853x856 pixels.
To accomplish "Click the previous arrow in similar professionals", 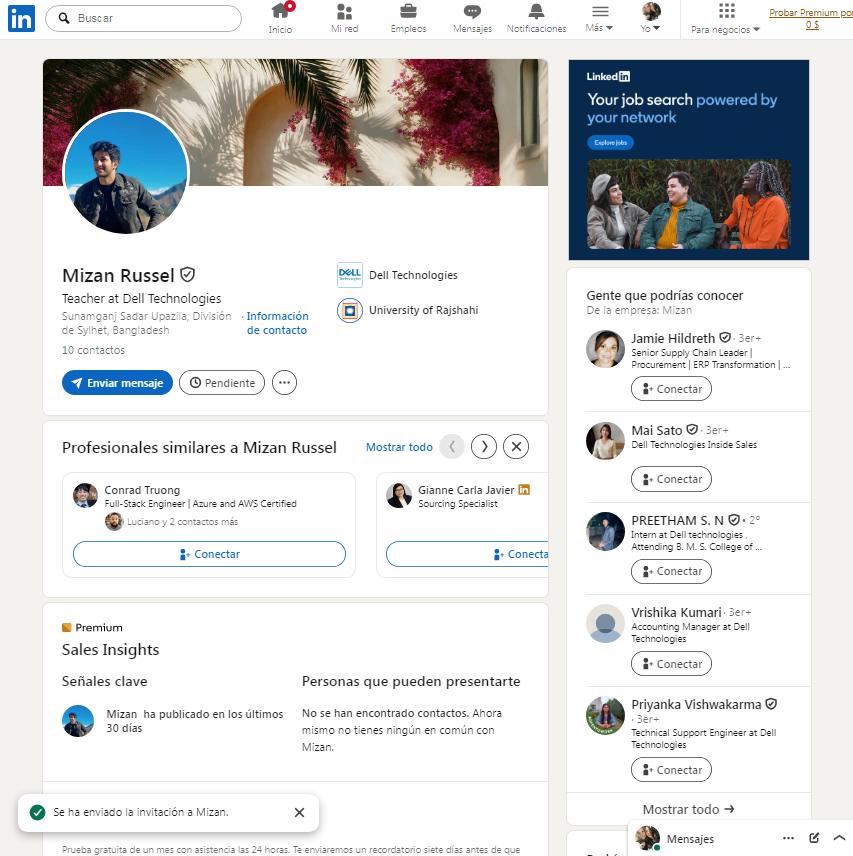I will (x=452, y=447).
